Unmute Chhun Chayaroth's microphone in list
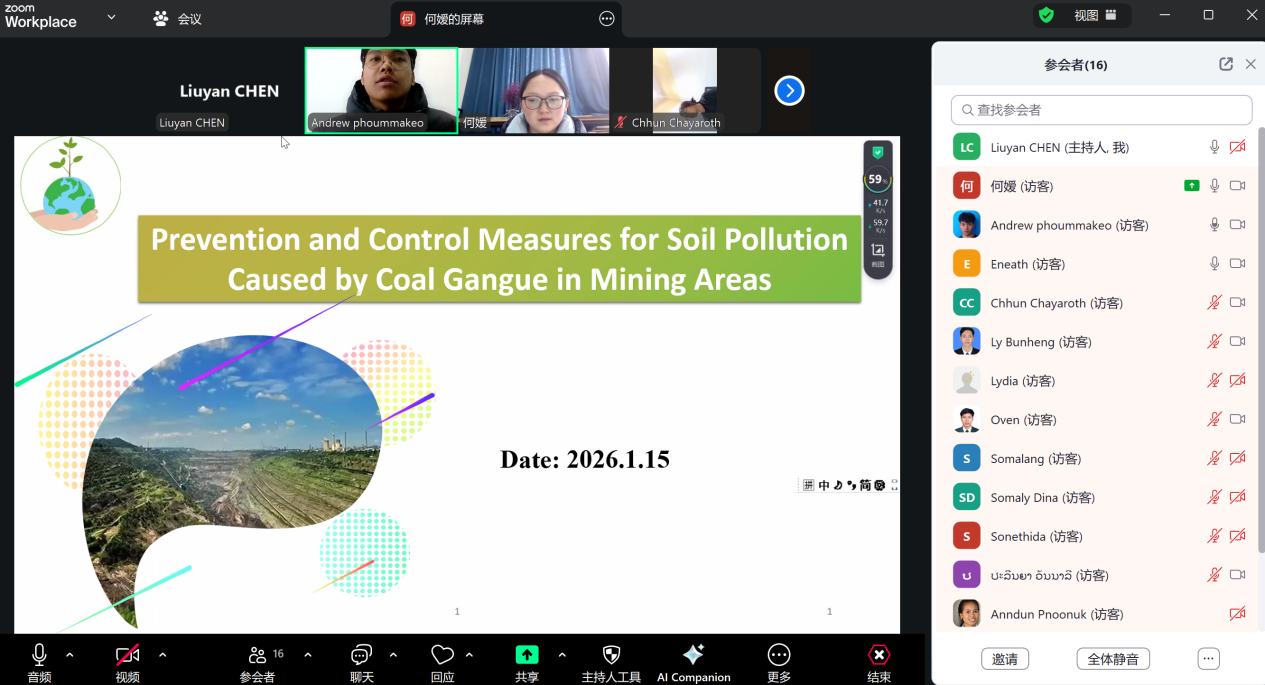 [x=1214, y=303]
